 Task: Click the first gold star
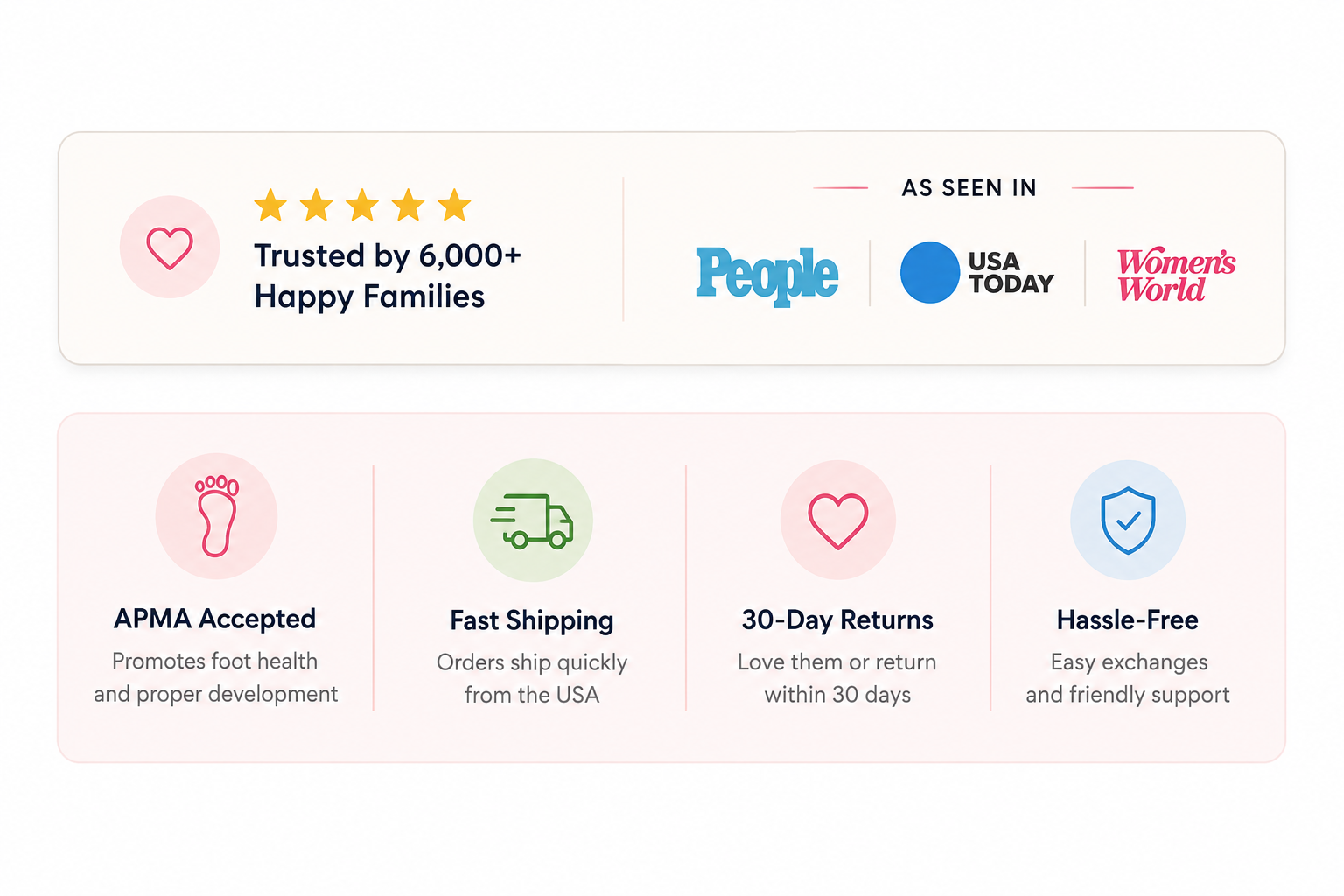[x=270, y=206]
